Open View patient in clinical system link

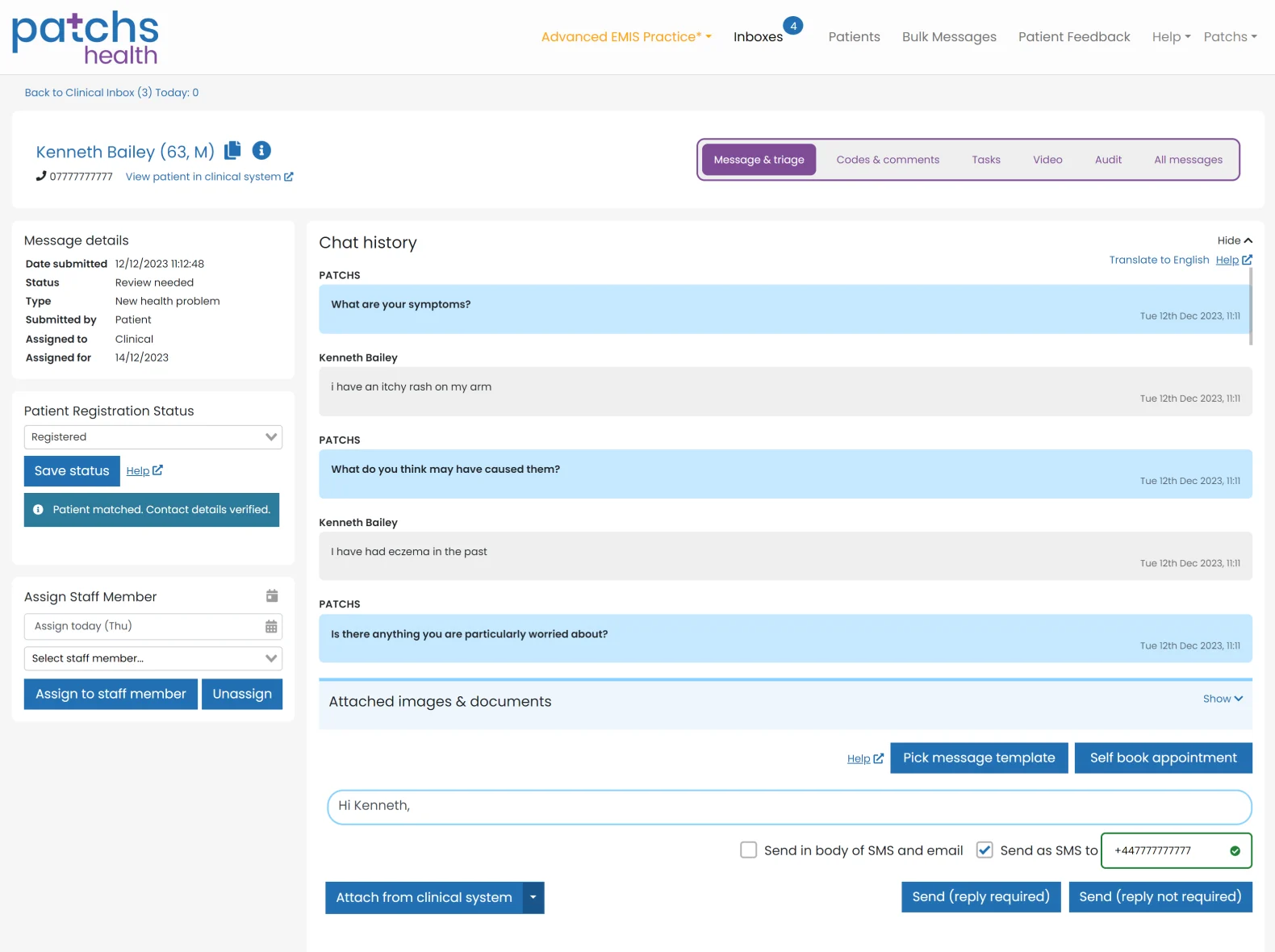(209, 177)
